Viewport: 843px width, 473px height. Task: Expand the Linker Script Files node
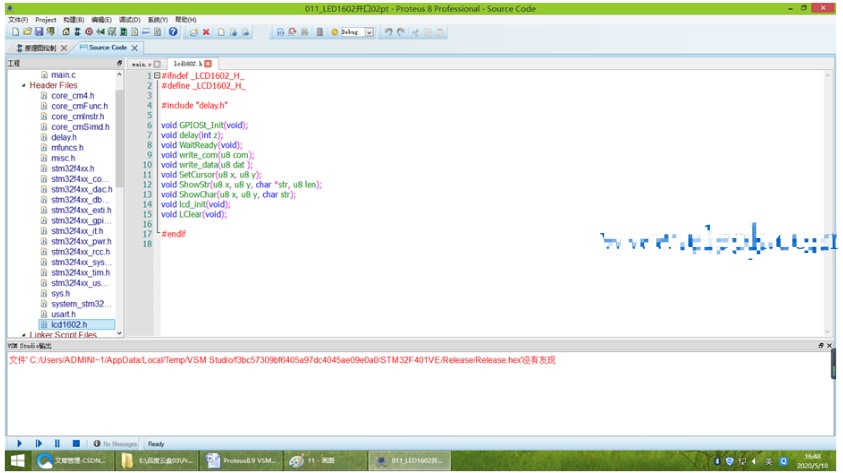click(24, 335)
